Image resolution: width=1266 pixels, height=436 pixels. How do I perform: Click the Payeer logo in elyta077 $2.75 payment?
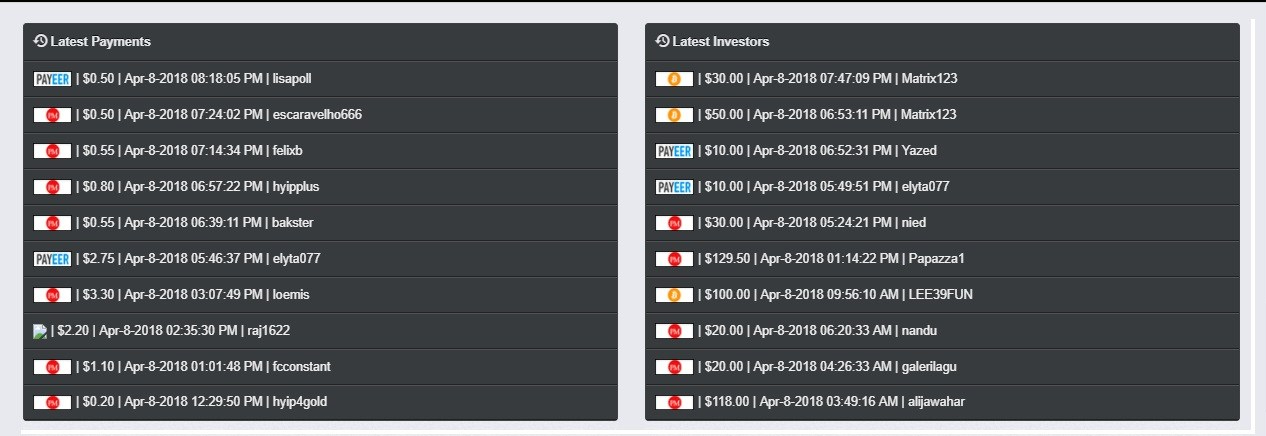tap(52, 259)
